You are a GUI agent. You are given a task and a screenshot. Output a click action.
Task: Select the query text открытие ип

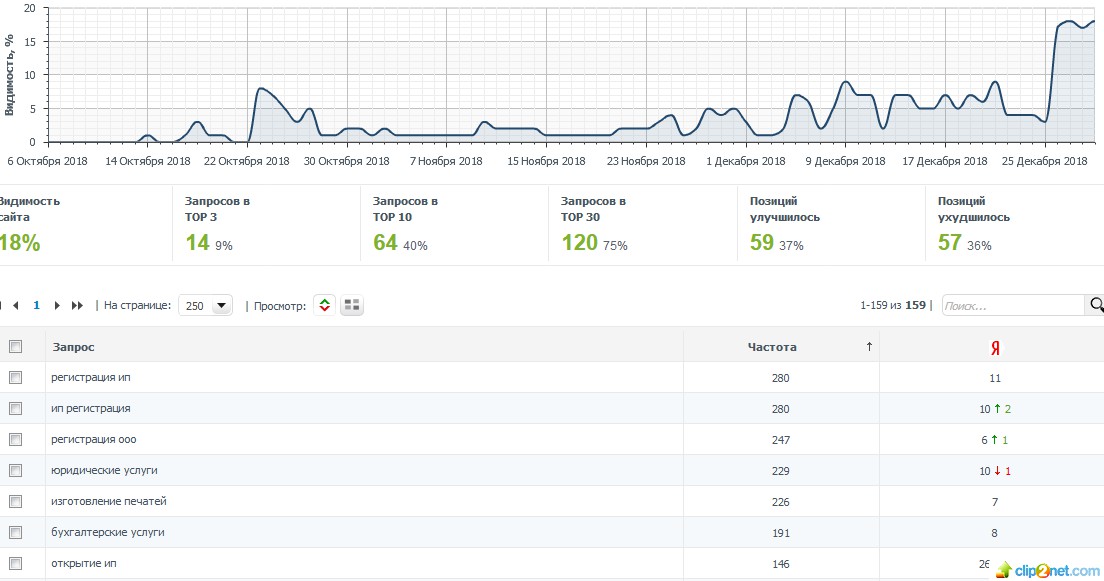point(84,563)
